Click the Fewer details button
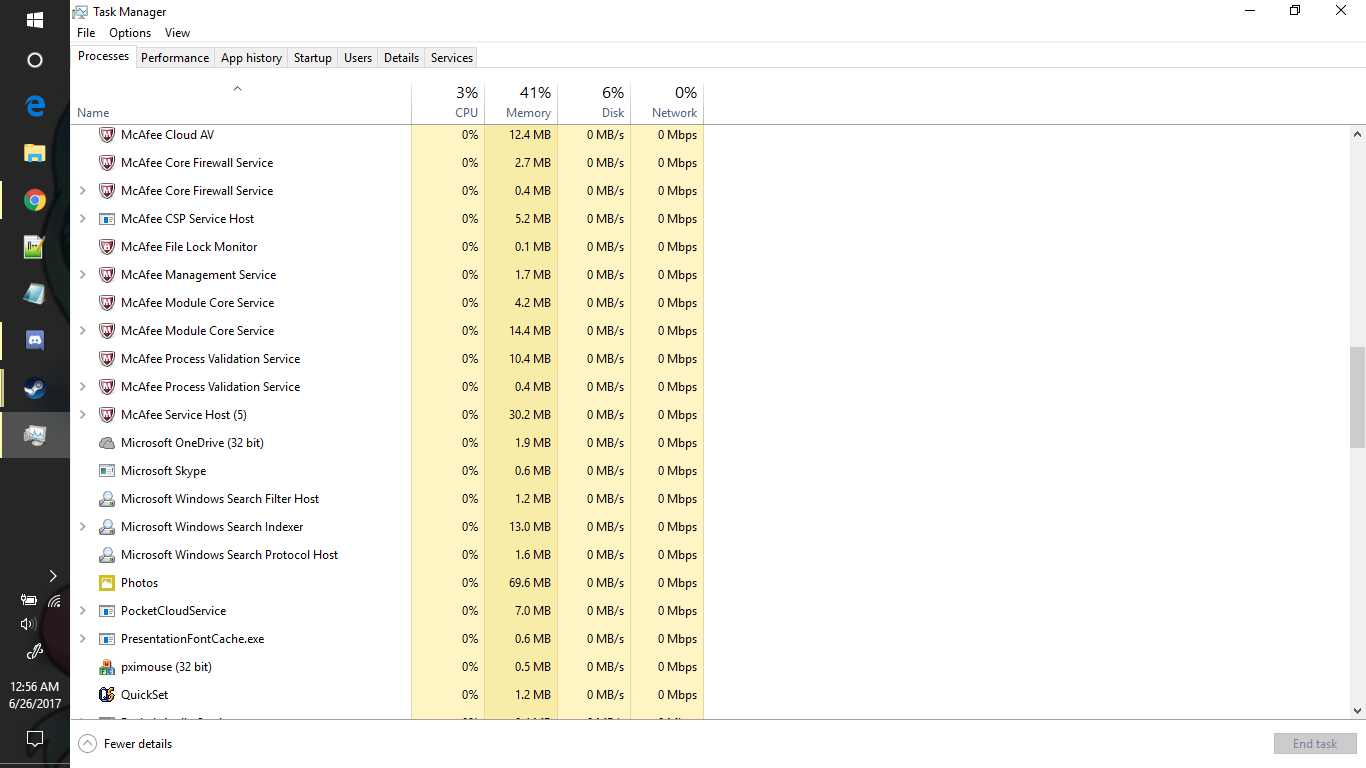The image size is (1366, 768). tap(125, 744)
